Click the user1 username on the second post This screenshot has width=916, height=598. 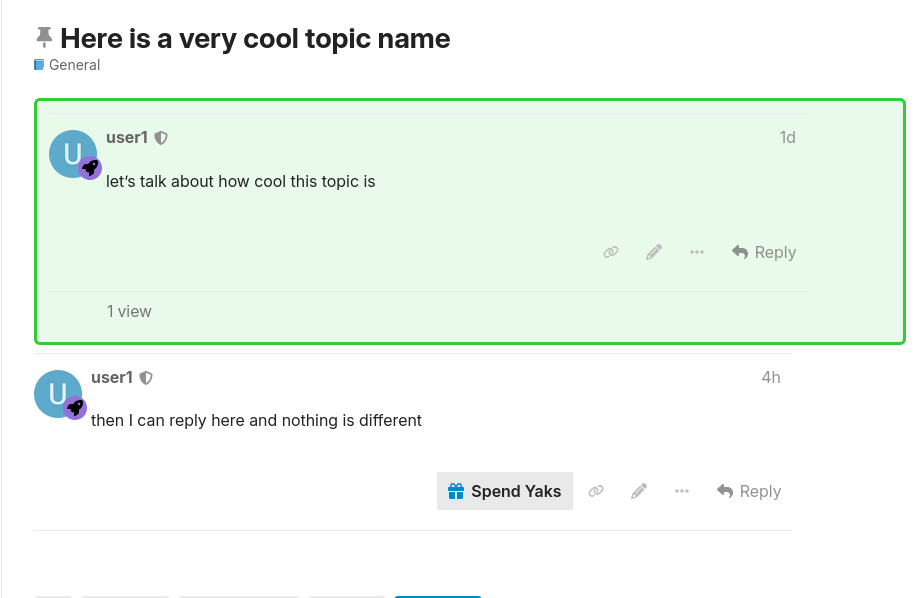(112, 378)
